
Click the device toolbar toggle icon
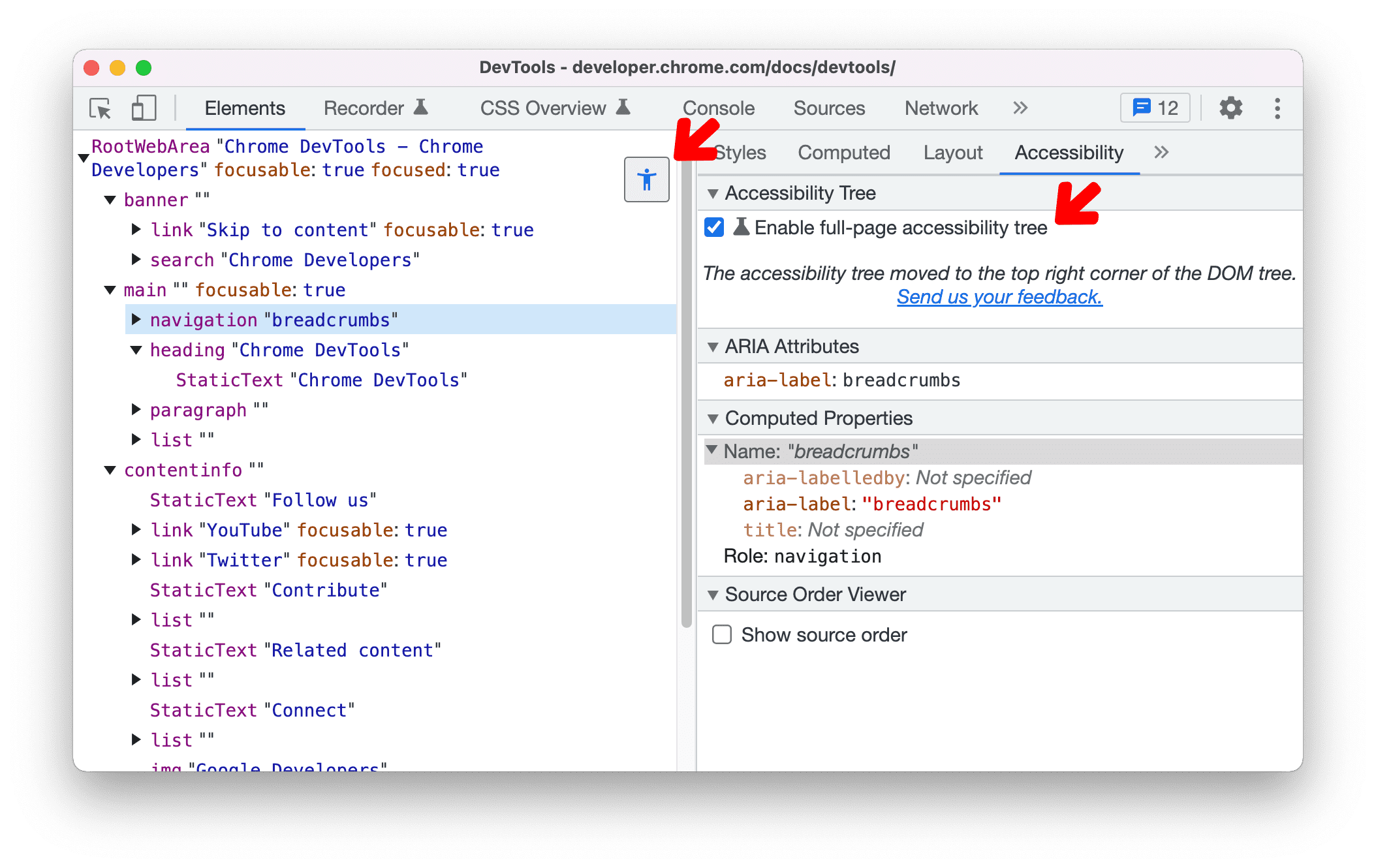tap(144, 109)
